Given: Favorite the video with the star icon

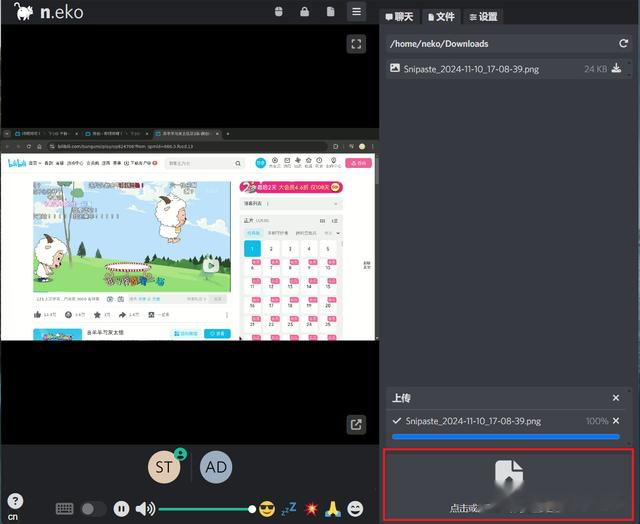Looking at the screenshot, I should point(97,315).
